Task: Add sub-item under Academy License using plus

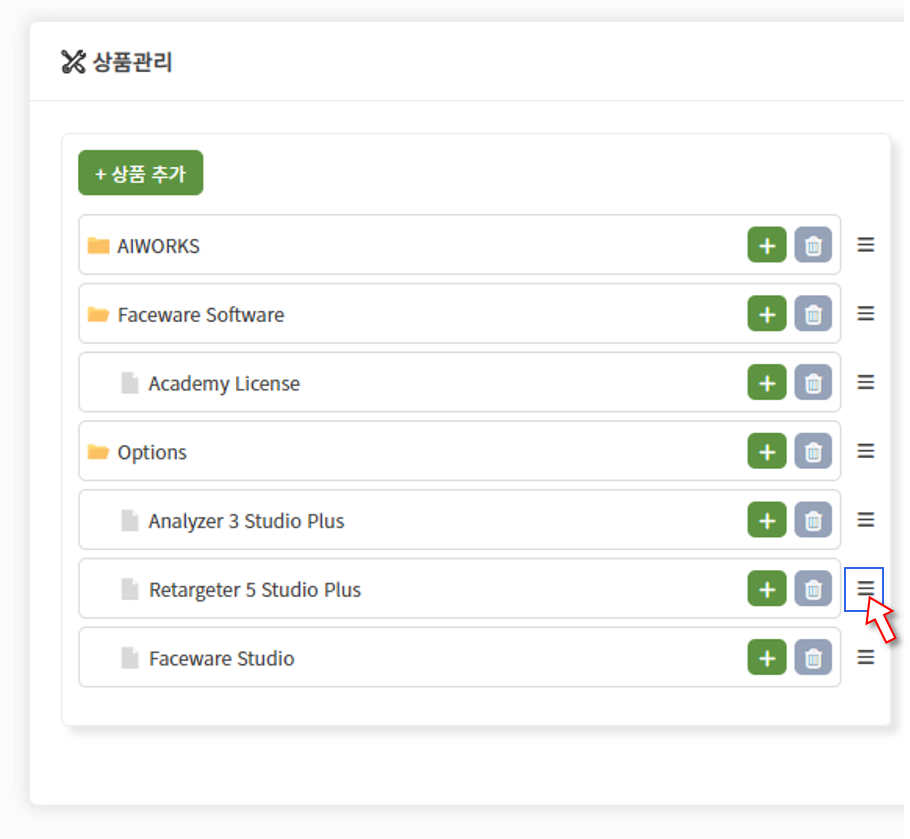Action: pos(767,382)
